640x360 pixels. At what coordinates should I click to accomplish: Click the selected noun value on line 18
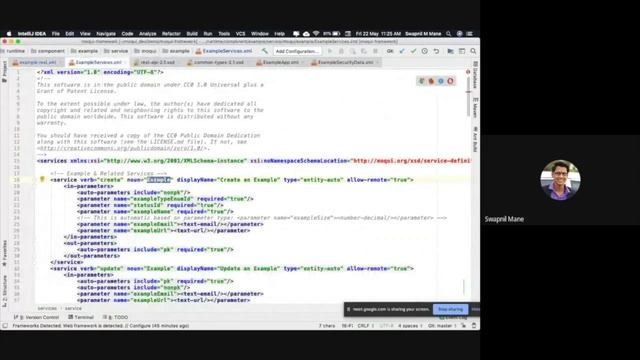coord(158,180)
